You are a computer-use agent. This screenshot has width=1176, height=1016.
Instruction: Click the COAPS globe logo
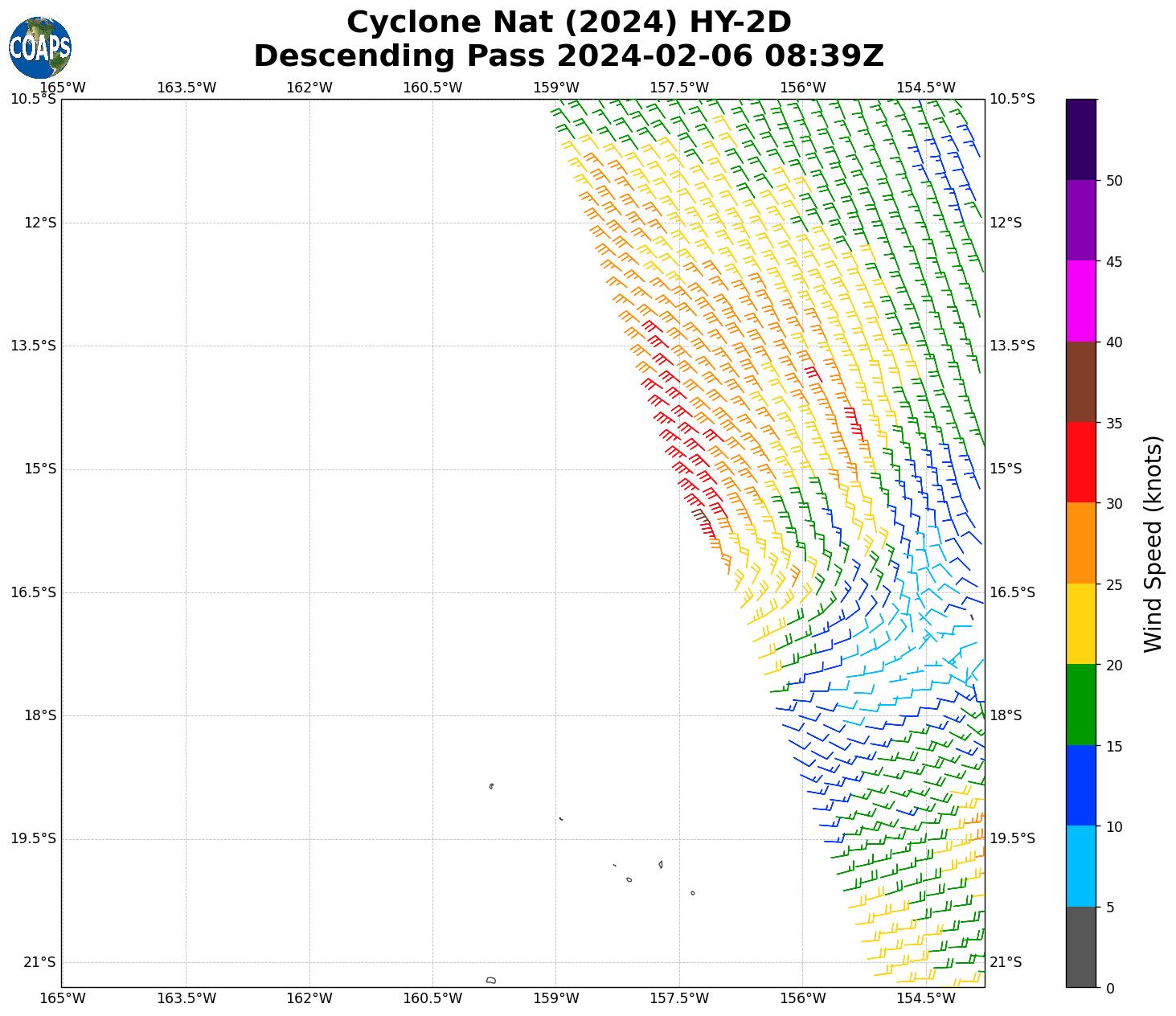pos(40,47)
